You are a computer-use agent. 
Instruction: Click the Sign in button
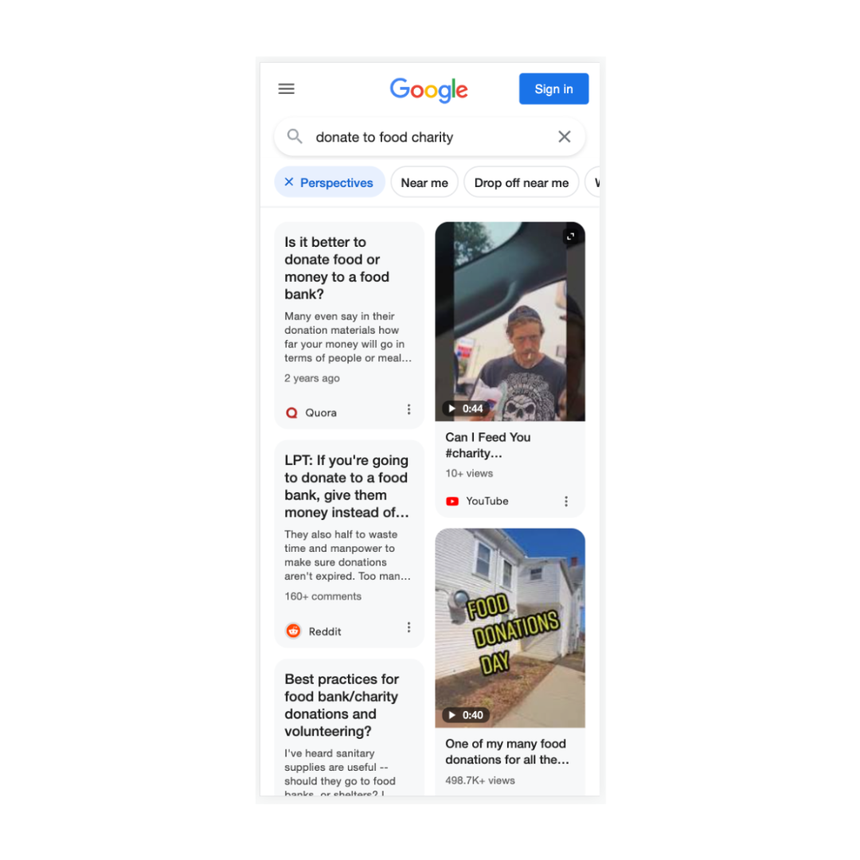pos(554,89)
